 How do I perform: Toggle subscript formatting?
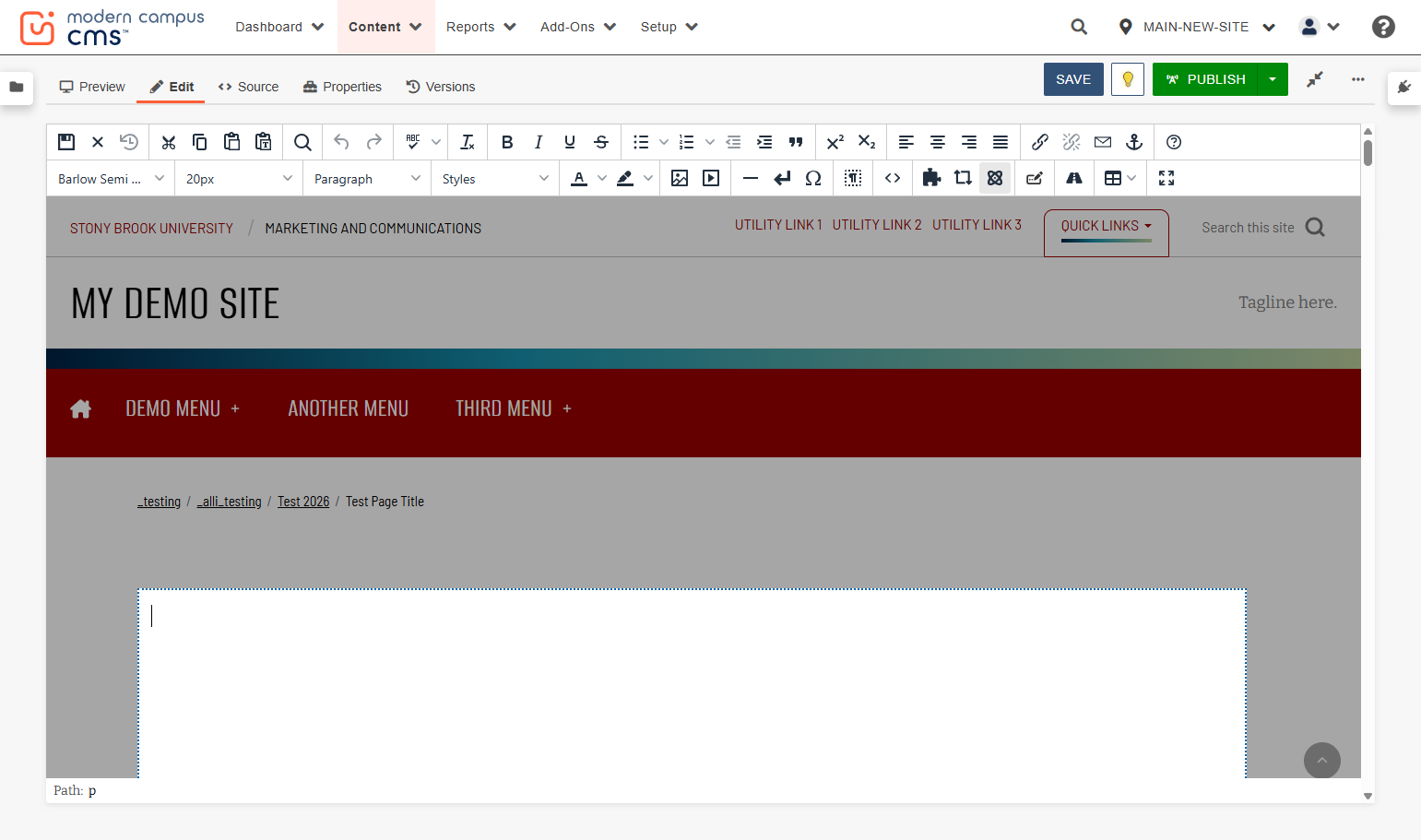pos(867,142)
